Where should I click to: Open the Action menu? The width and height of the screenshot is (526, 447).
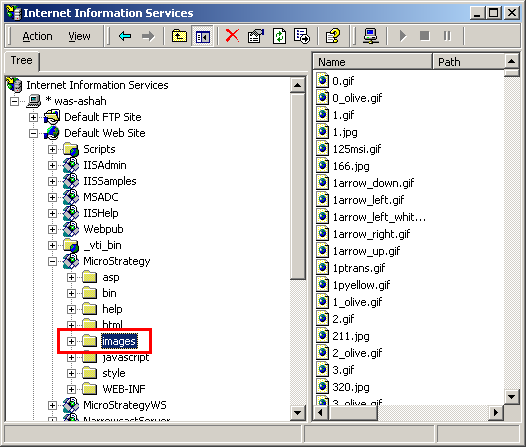pyautogui.click(x=37, y=36)
